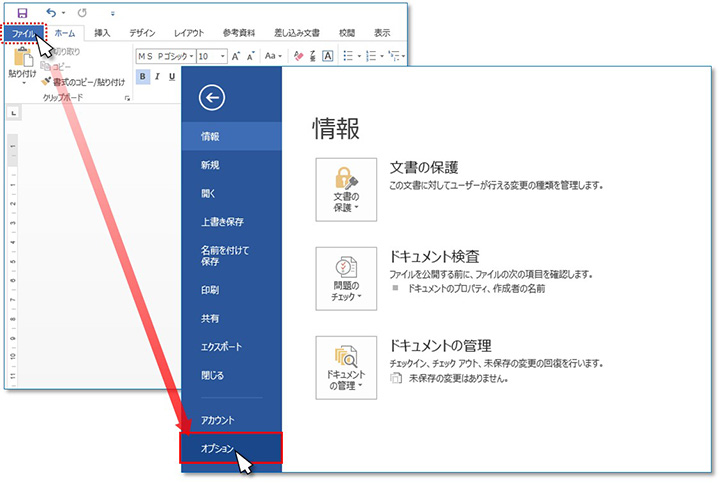This screenshot has width=720, height=483.
Task: Customize the quick access toolbar
Action: (x=112, y=14)
